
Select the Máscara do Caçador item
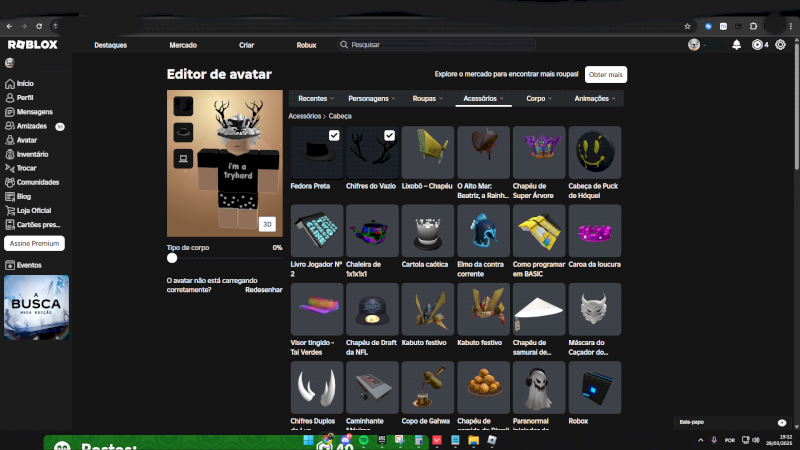pos(595,320)
